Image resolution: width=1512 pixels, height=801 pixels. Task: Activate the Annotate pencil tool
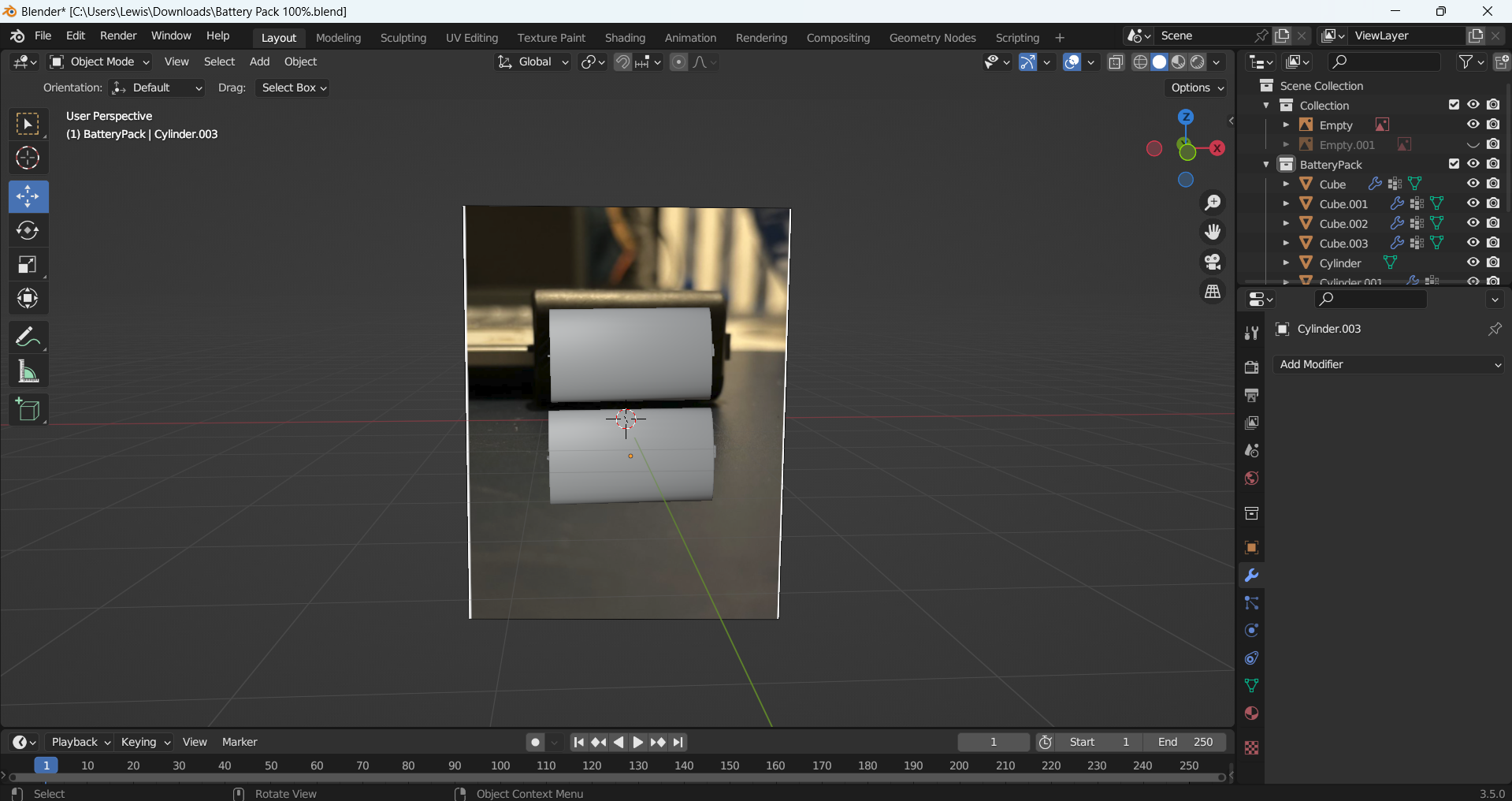pos(28,337)
